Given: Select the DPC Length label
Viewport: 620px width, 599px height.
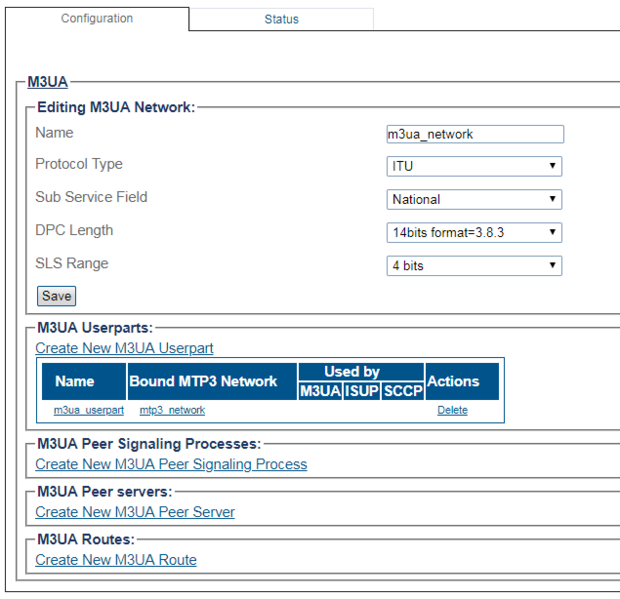Looking at the screenshot, I should (x=74, y=230).
